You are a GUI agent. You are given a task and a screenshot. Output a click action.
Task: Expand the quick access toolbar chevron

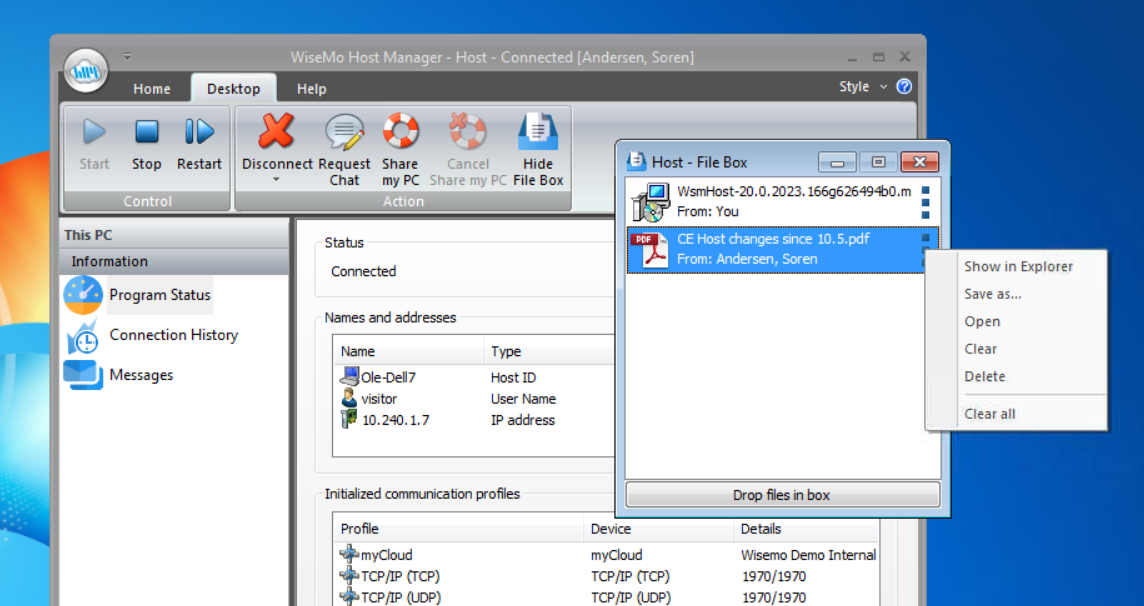pos(127,56)
